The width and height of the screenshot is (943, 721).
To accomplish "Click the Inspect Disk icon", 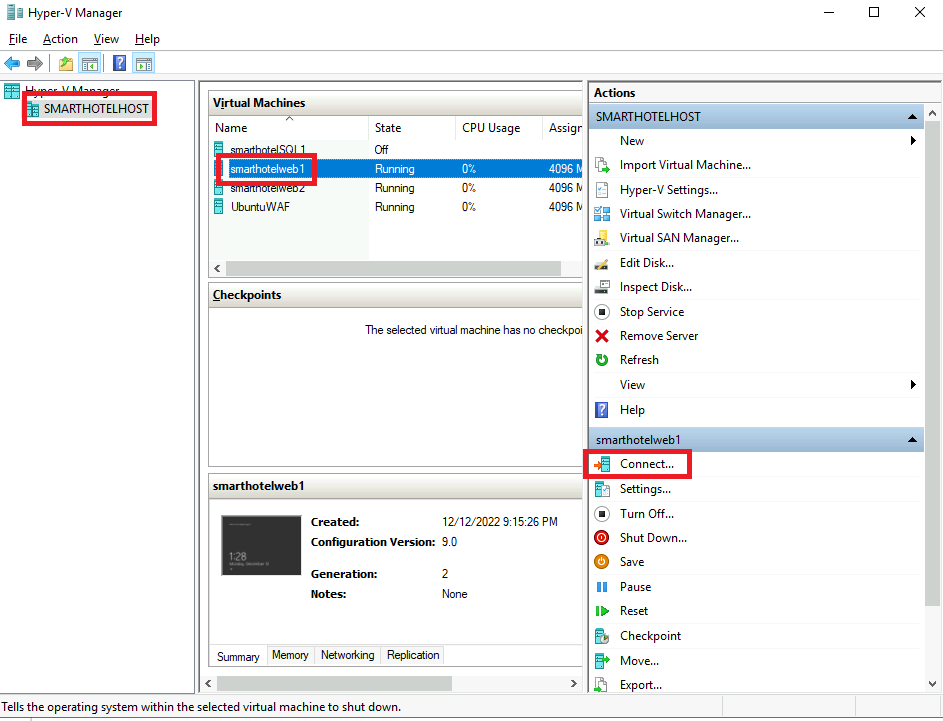I will 601,287.
